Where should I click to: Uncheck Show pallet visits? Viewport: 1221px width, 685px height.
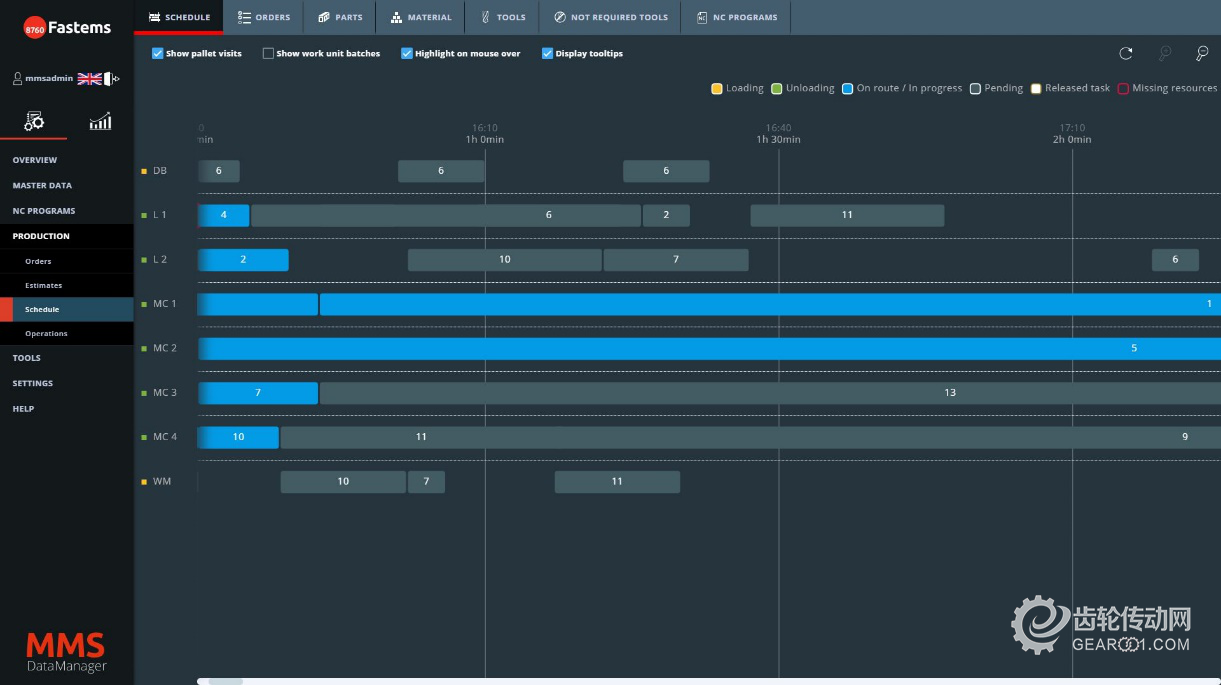point(157,54)
